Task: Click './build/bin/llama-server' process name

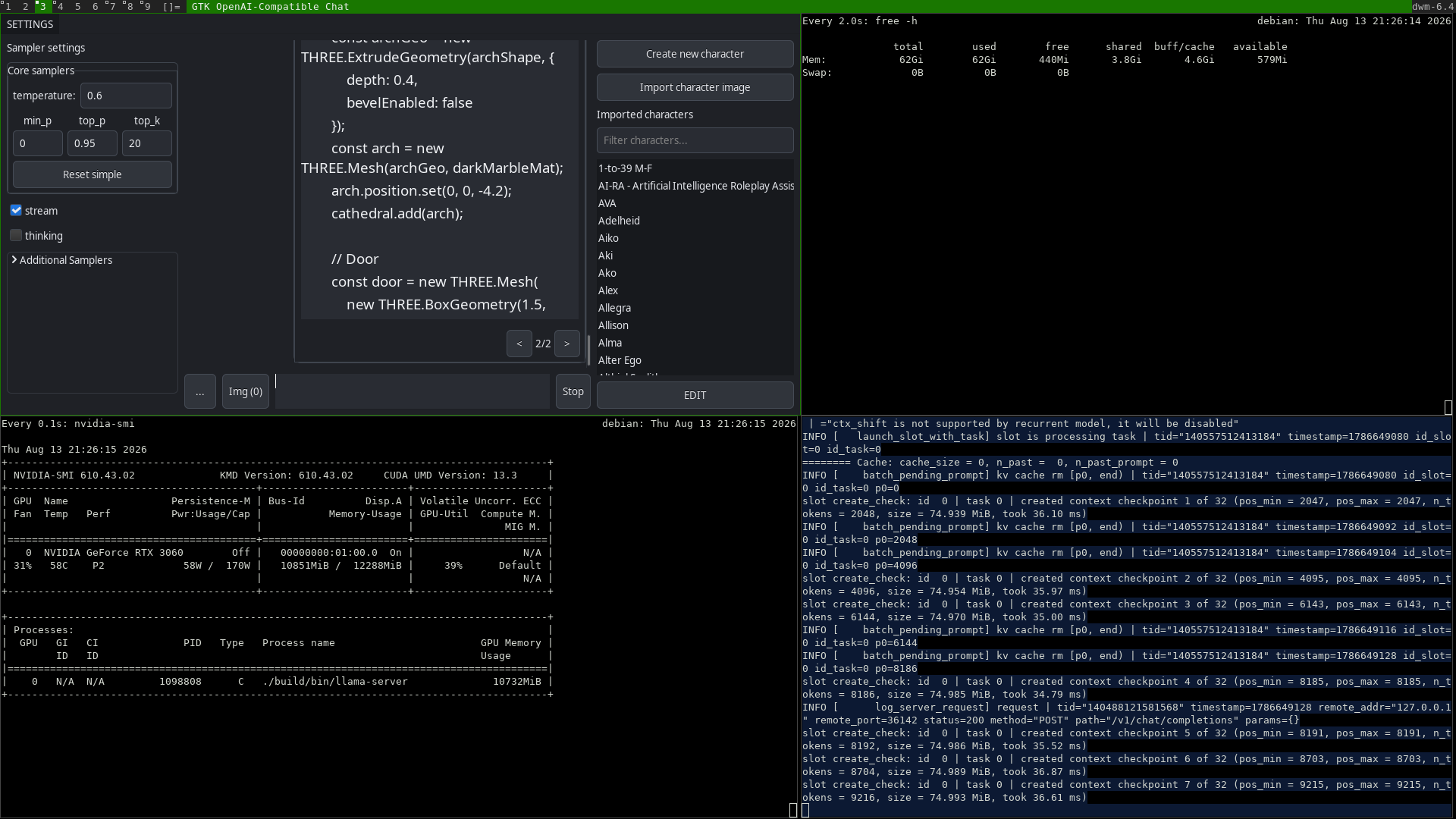Action: tap(335, 682)
